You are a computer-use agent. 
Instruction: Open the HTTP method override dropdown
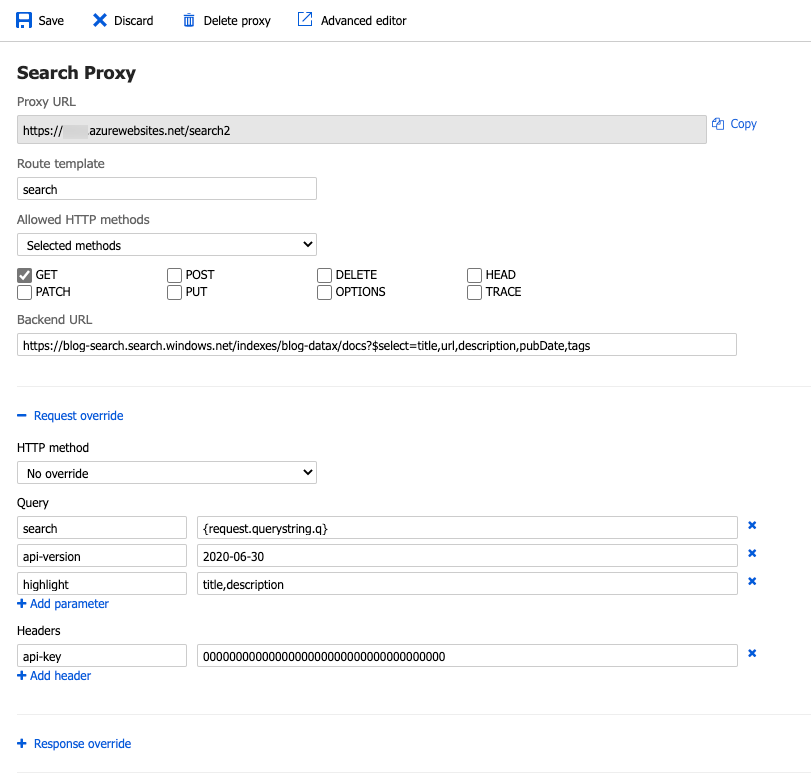167,473
